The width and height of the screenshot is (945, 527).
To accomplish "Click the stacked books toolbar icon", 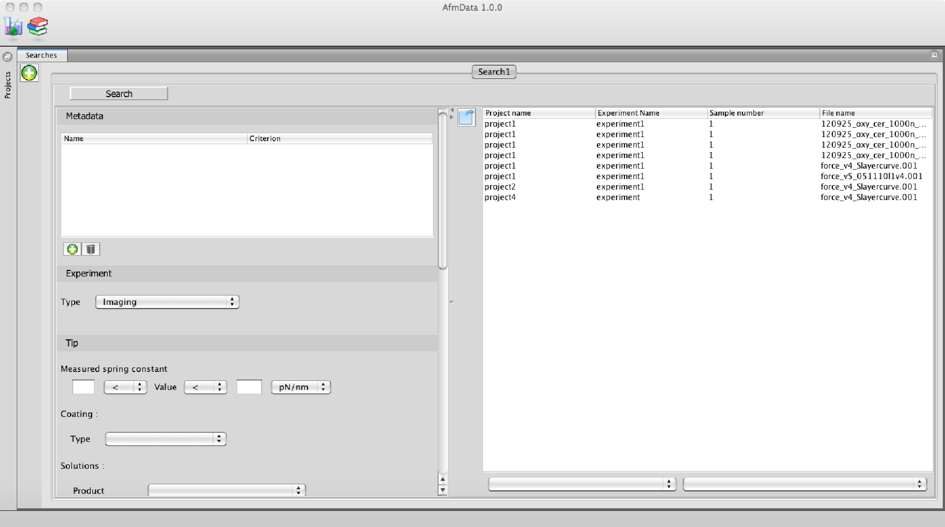I will (x=37, y=26).
